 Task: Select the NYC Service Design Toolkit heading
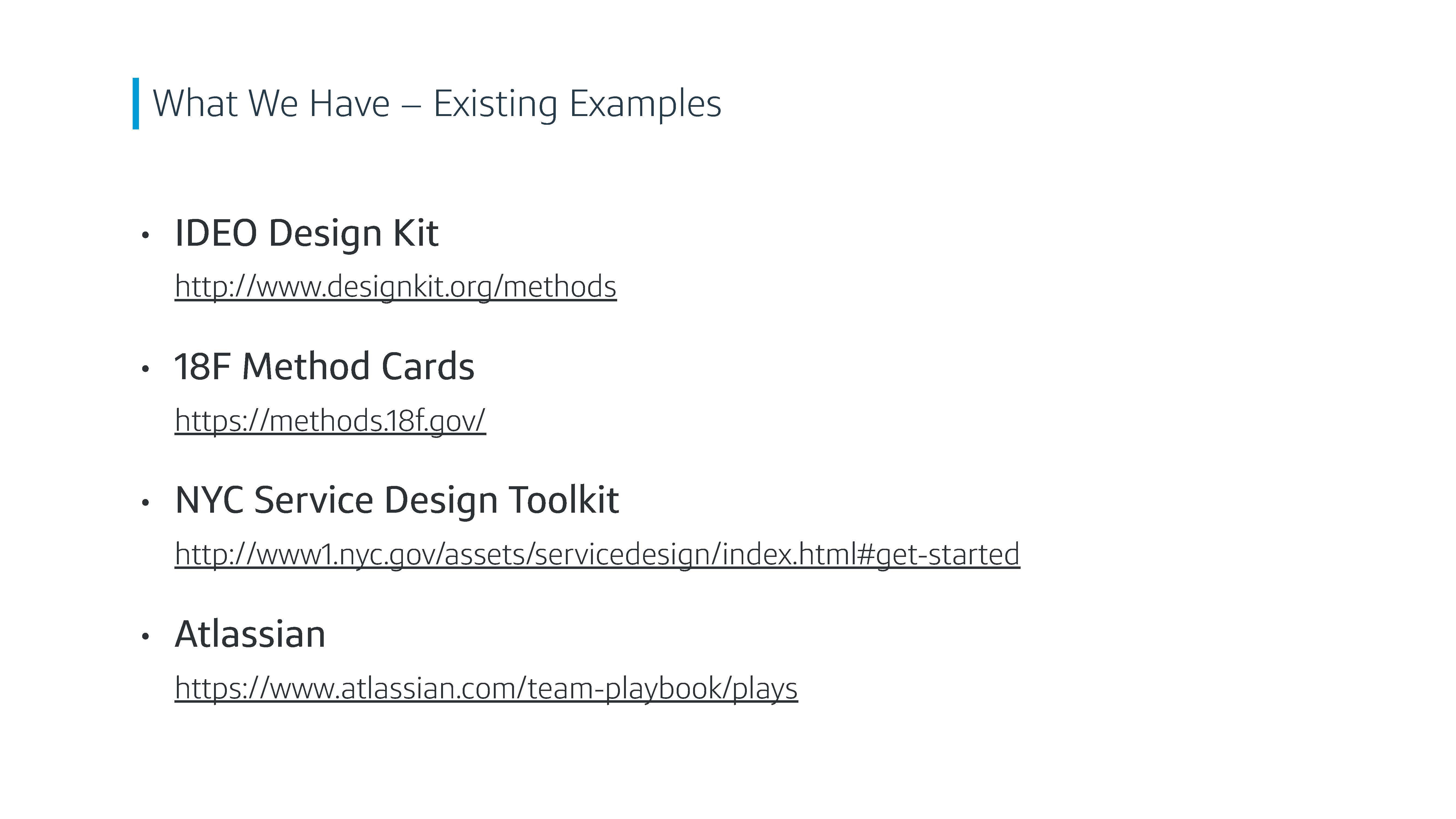tap(397, 501)
